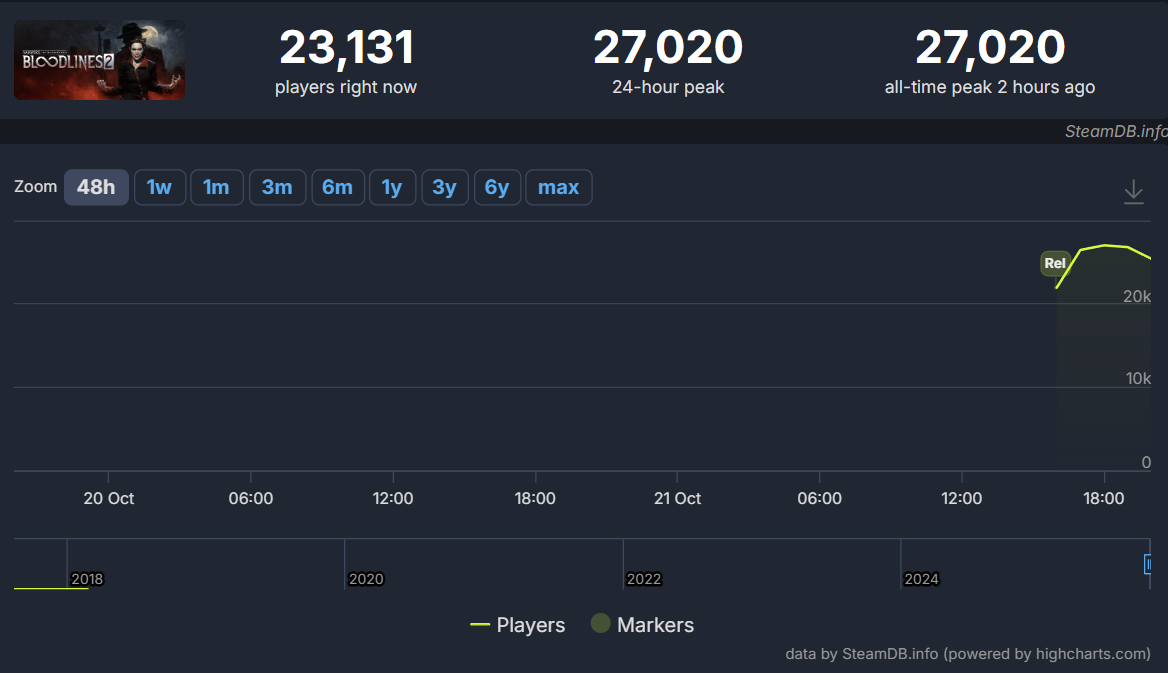Grab the navigator range handle at right edge
Viewport: 1168px width, 673px height.
tap(1147, 564)
